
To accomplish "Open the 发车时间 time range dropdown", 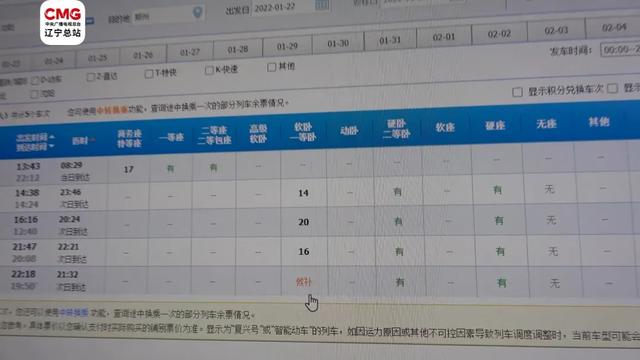I will click(620, 50).
